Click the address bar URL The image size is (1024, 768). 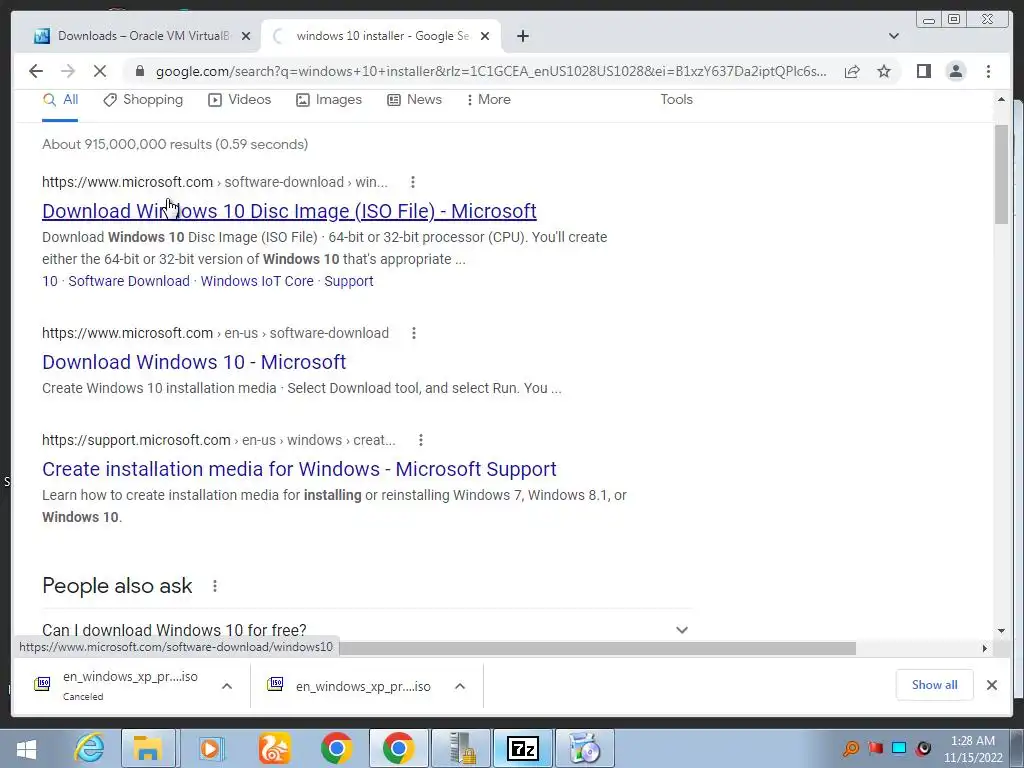[x=490, y=71]
